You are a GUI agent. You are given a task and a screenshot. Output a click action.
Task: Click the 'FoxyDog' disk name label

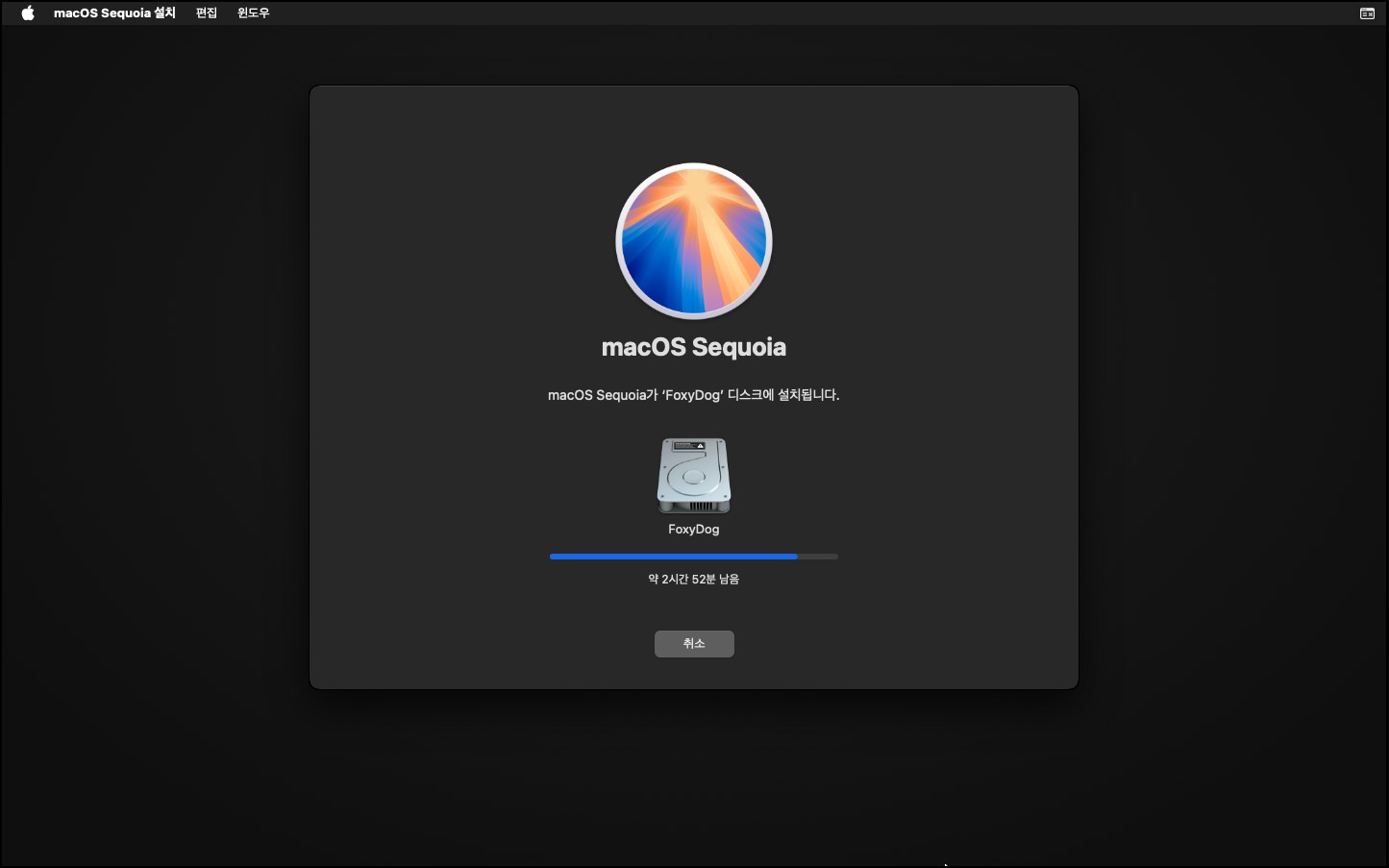point(694,530)
